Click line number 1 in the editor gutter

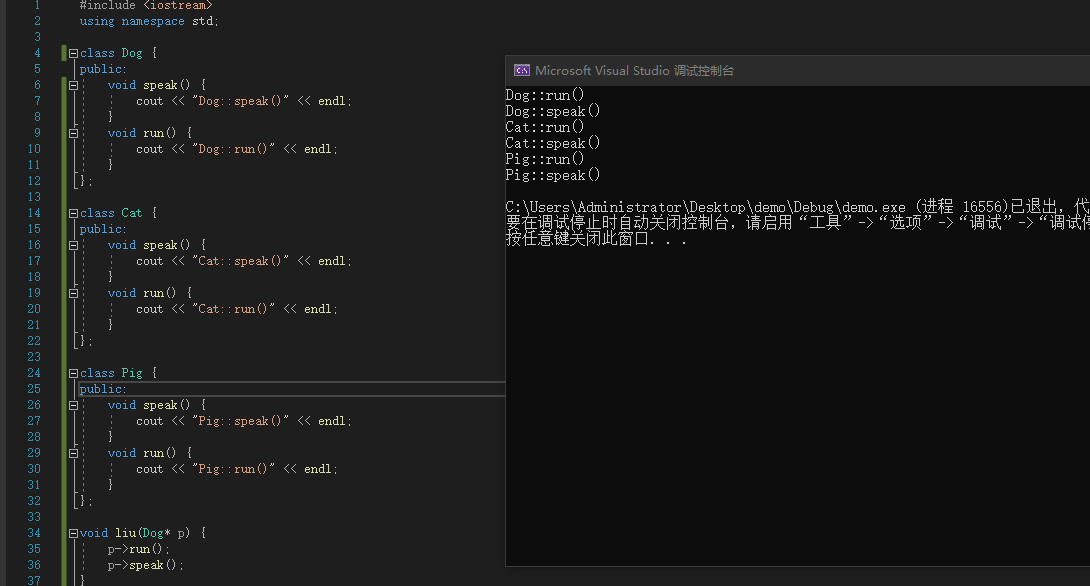point(37,5)
